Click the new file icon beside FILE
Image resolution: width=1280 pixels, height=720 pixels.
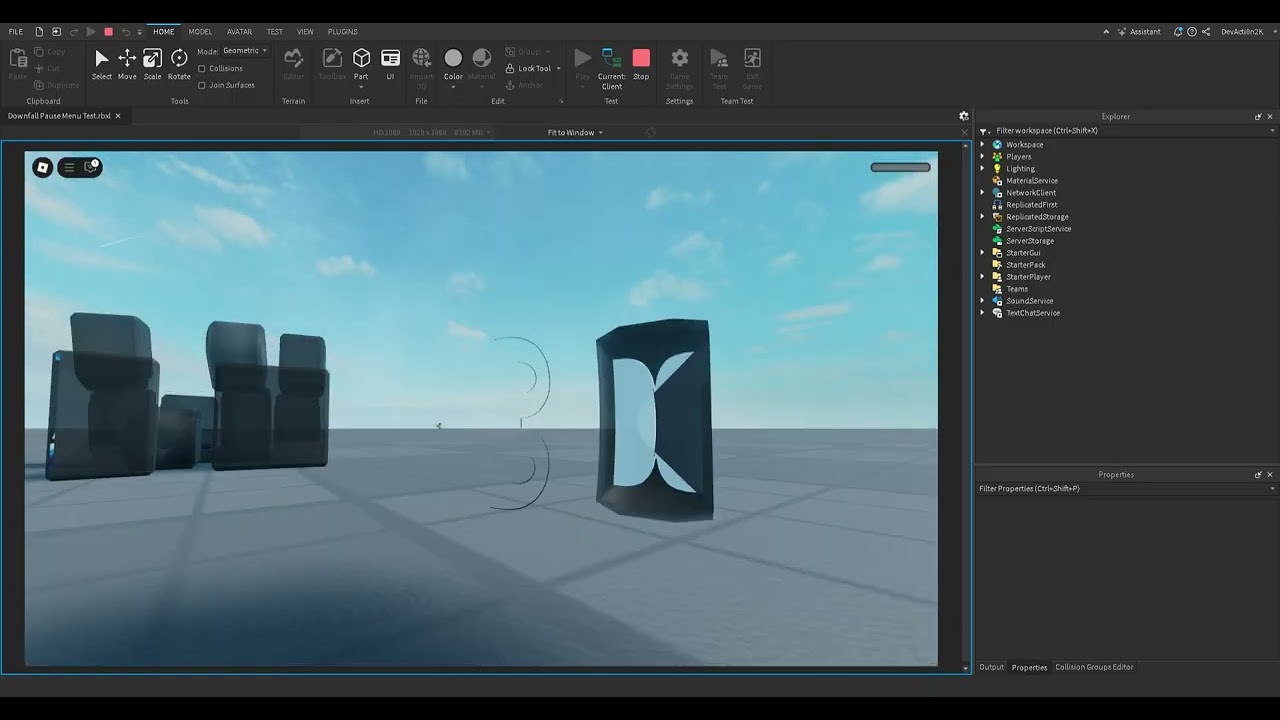[x=39, y=32]
